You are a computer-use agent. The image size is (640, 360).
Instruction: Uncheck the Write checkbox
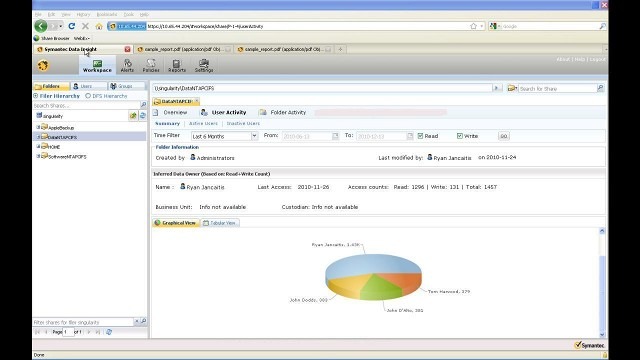click(460, 136)
